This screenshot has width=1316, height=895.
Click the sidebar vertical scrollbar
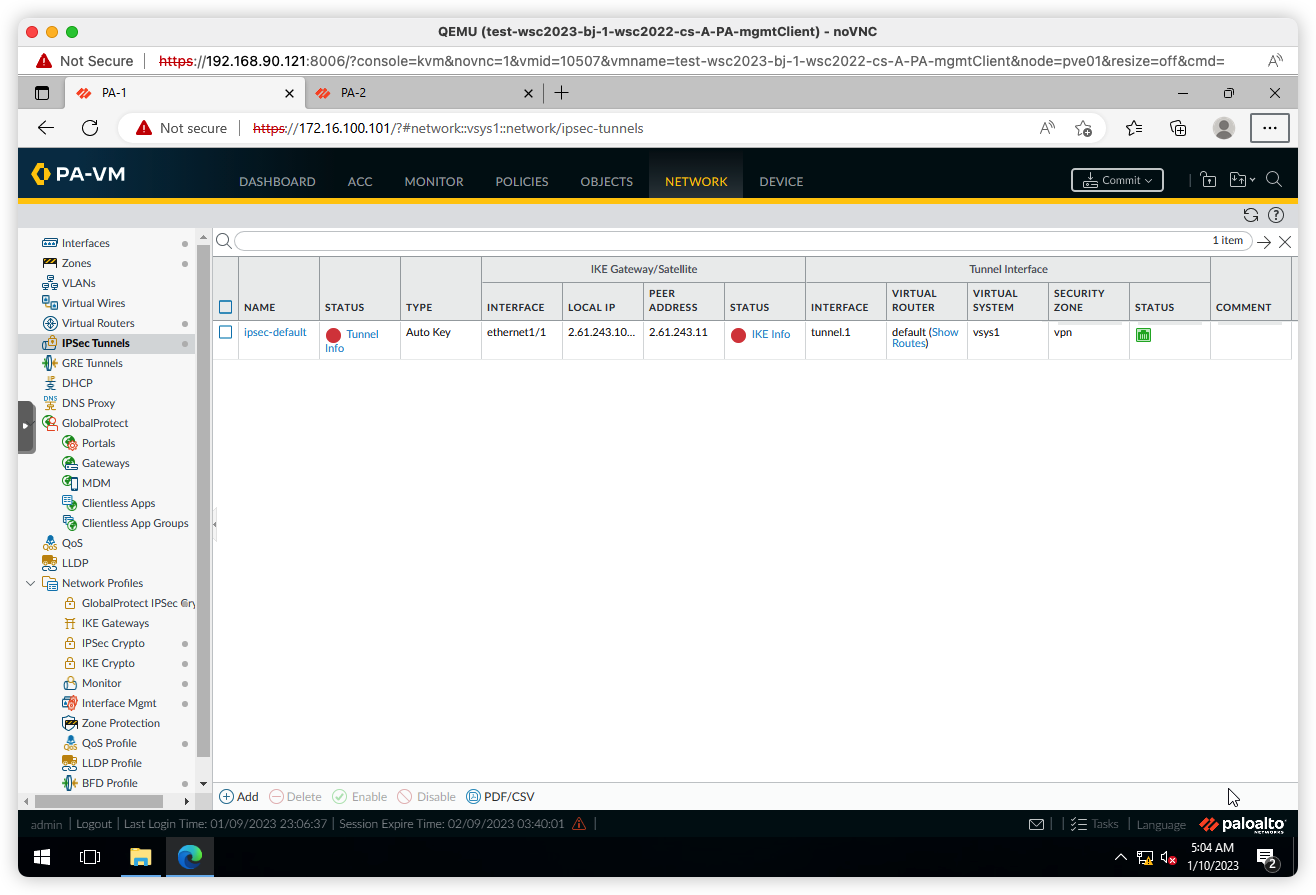coord(204,500)
